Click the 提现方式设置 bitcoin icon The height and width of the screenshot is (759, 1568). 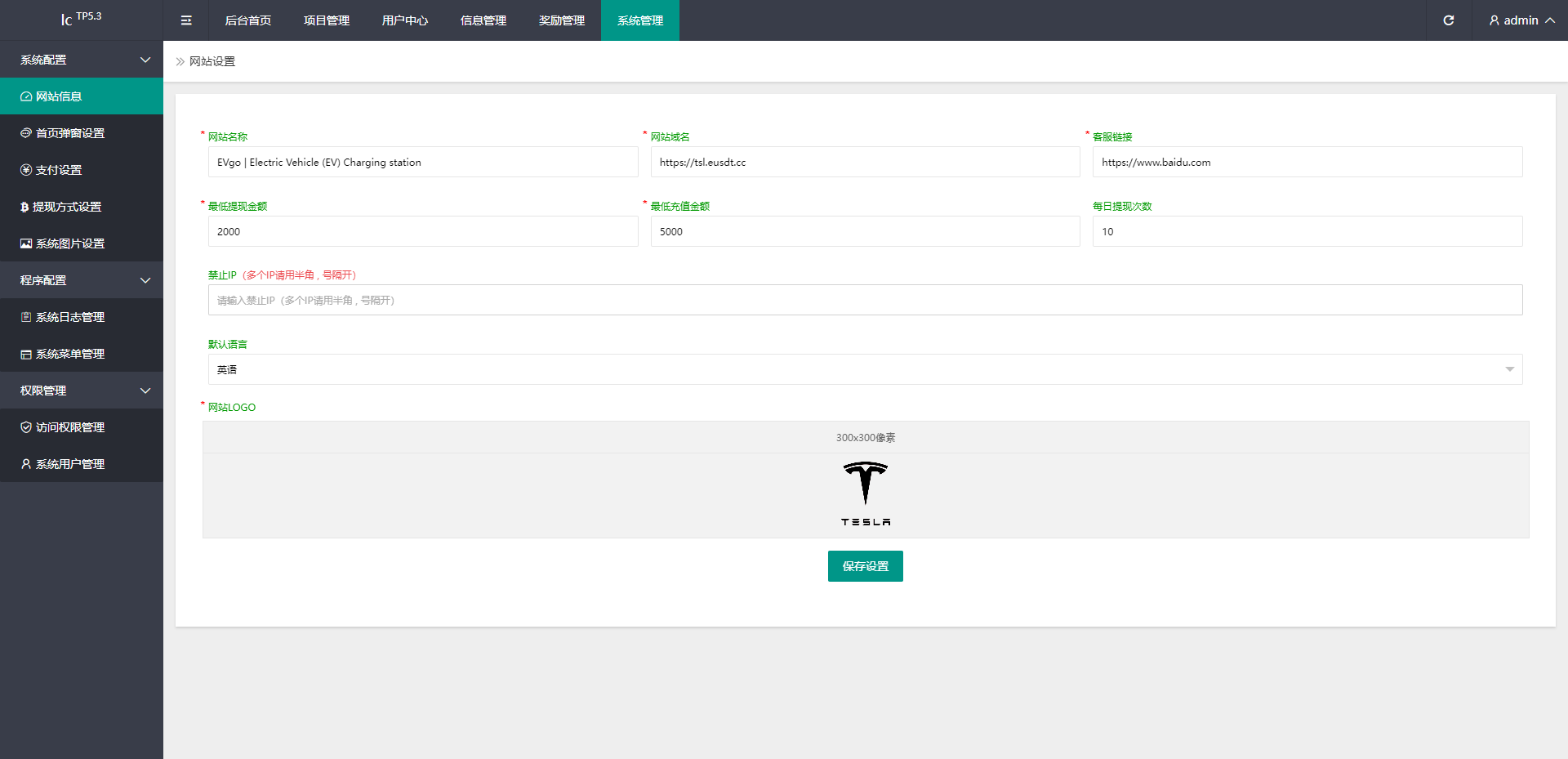pos(24,207)
